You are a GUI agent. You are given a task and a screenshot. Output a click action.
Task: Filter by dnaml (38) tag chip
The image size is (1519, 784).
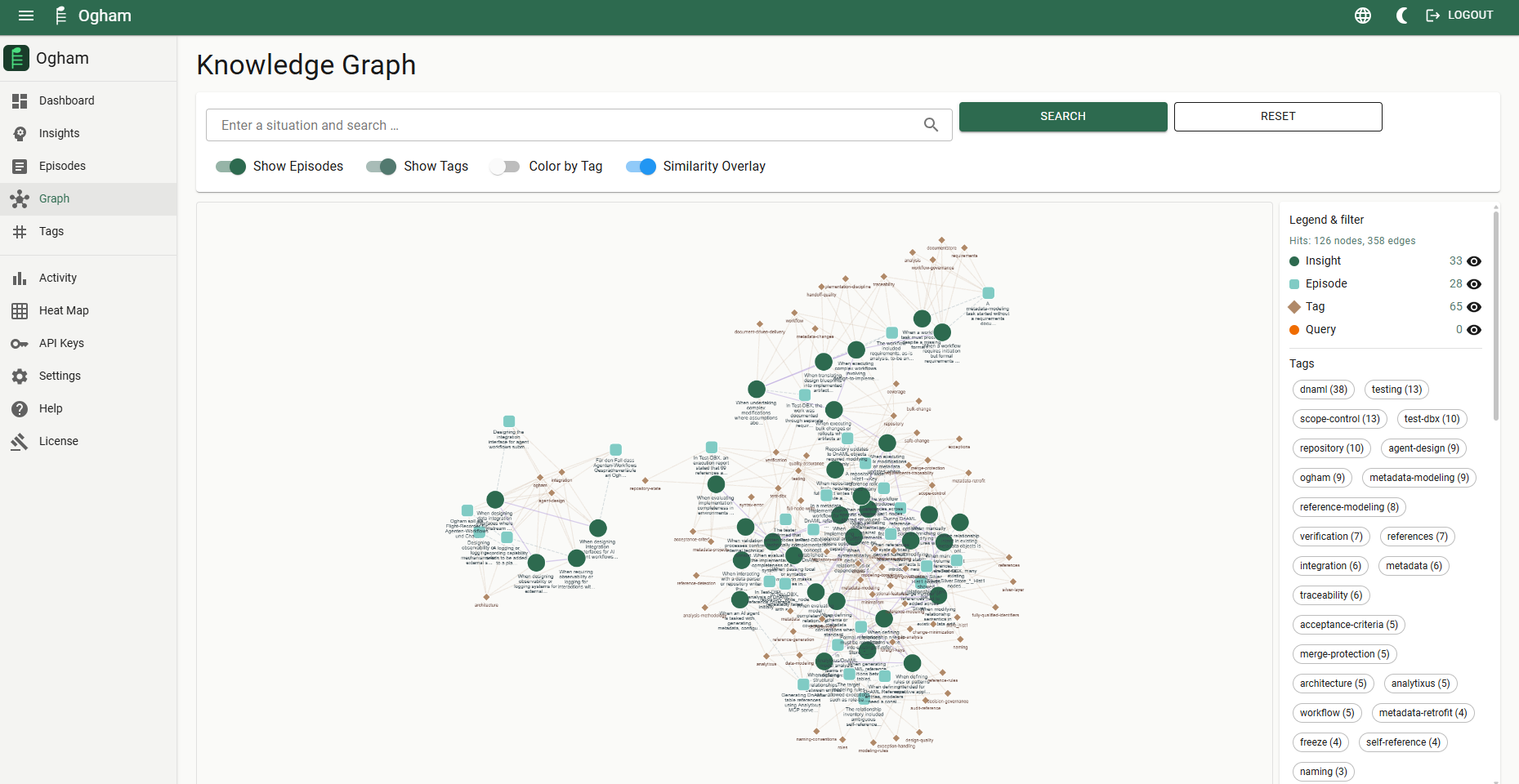[1324, 390]
